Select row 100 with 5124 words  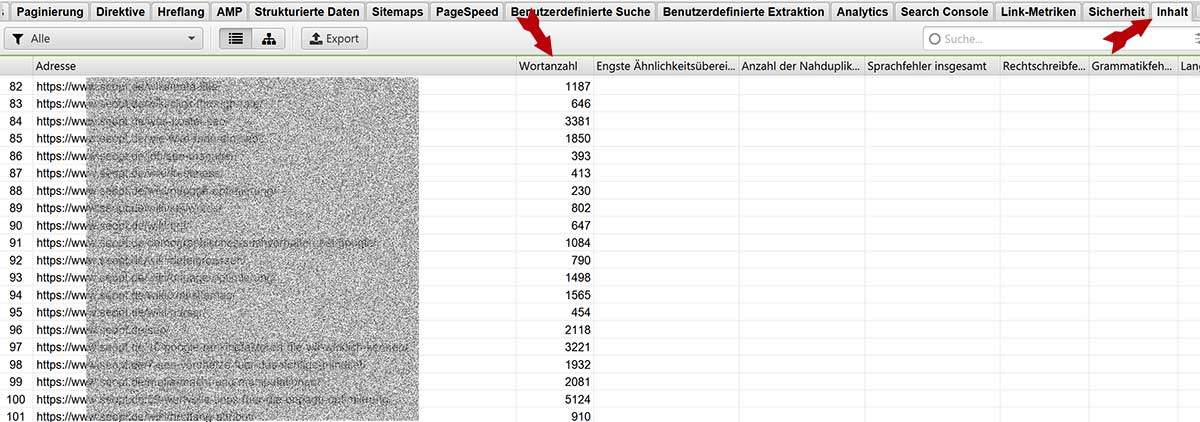click(x=600, y=399)
